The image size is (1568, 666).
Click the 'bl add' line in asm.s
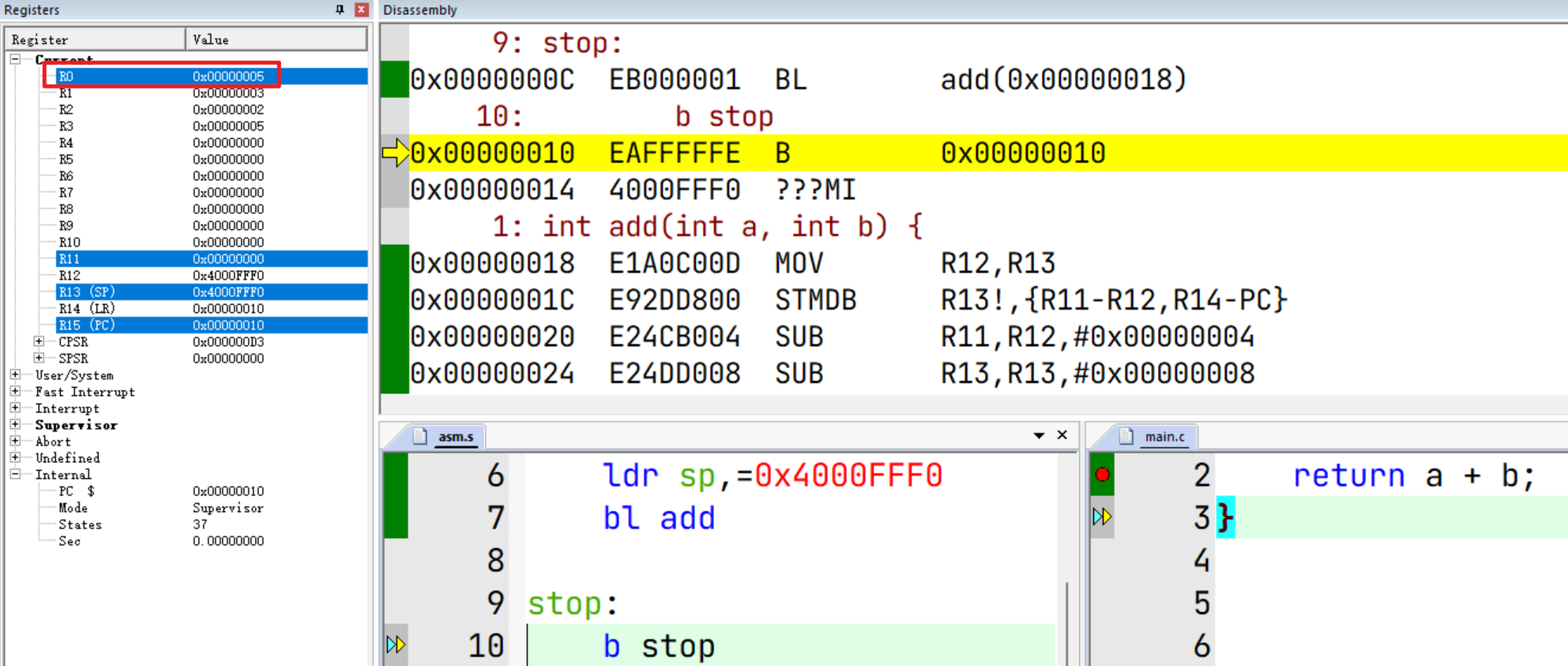(x=659, y=517)
